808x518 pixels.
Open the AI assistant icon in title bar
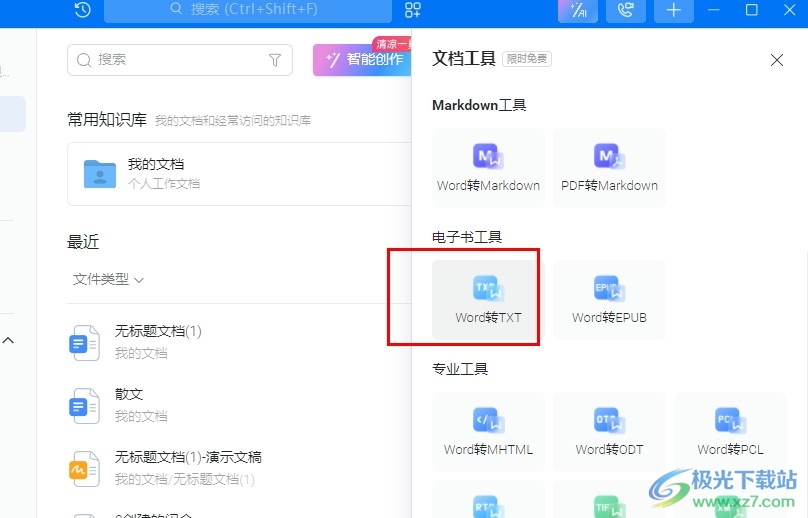tap(578, 10)
